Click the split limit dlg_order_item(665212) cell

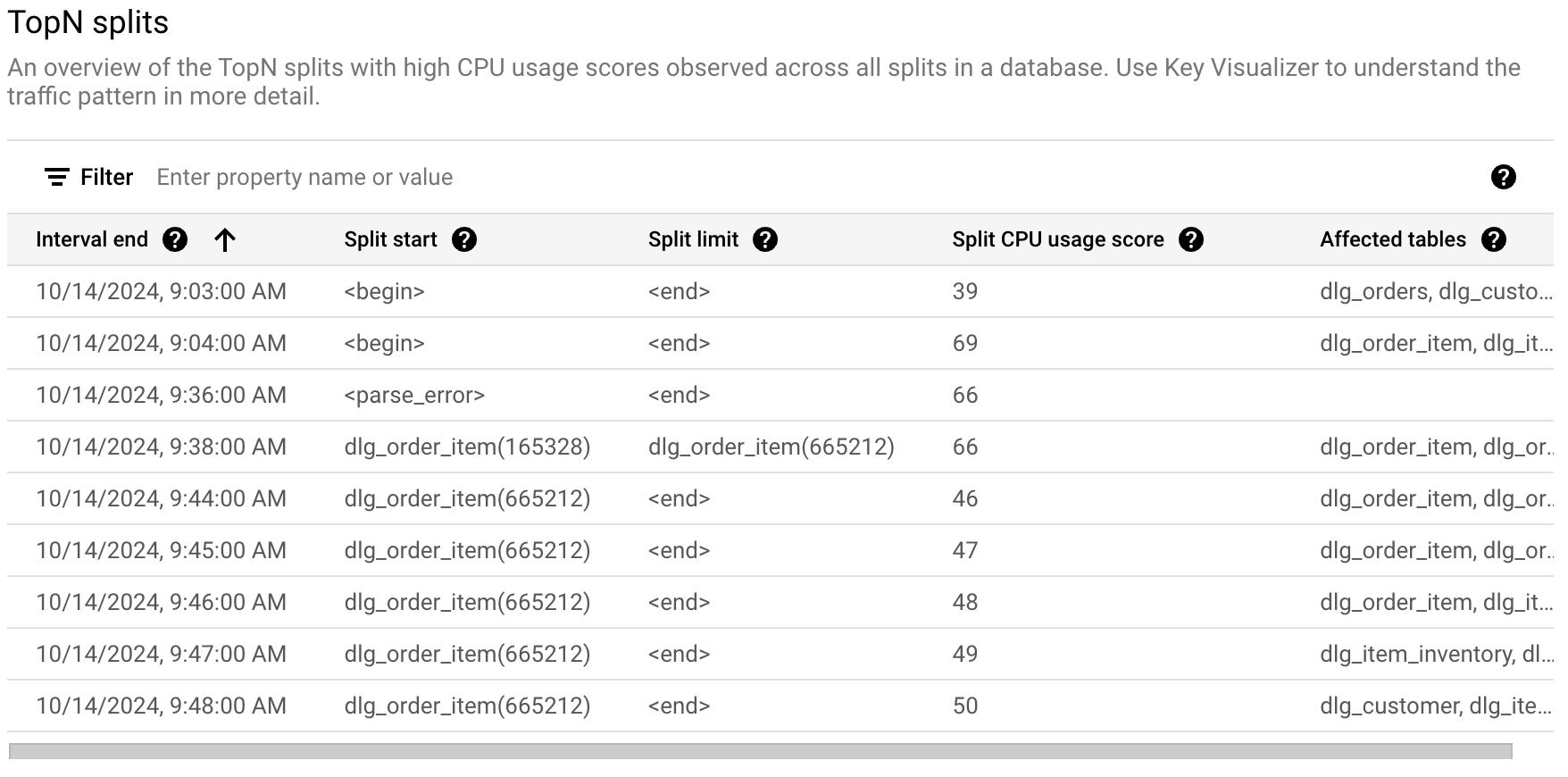click(x=771, y=447)
